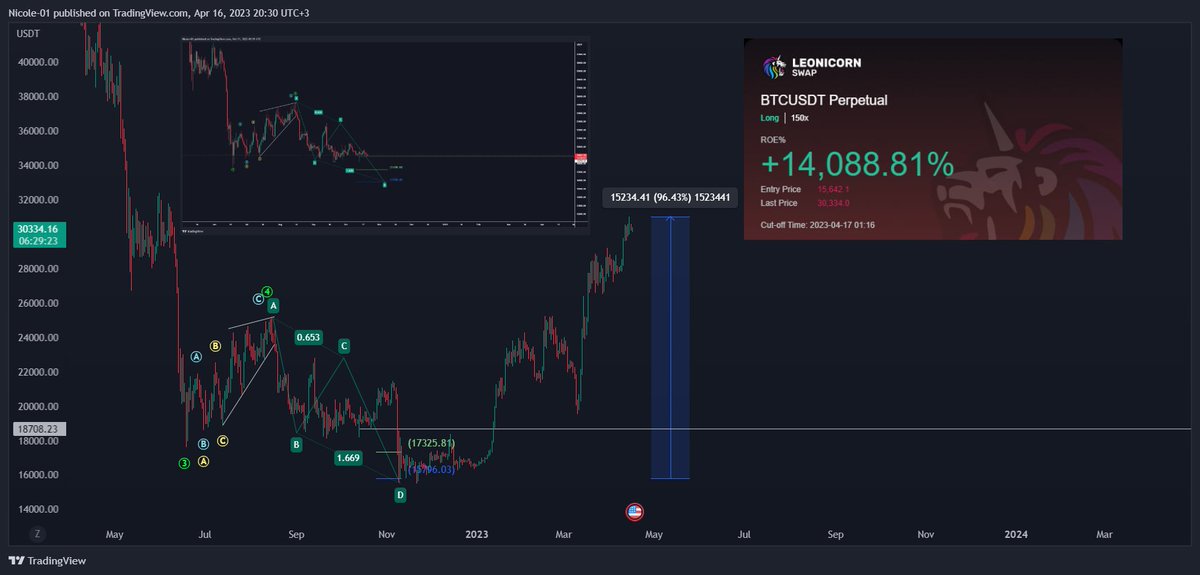Open the inset chart thumbnail
1200x575 pixels.
pos(386,136)
